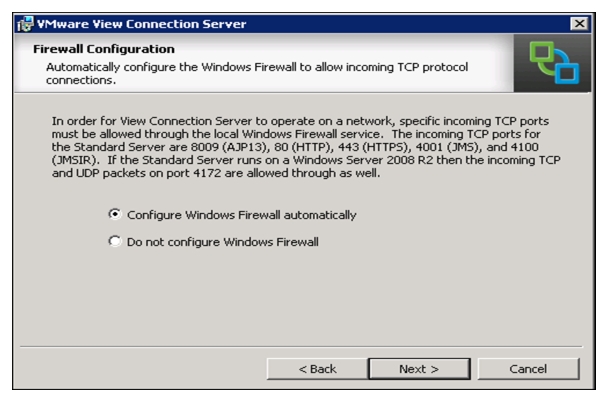
Task: Click the horizontal separator line above the buttons
Action: pyautogui.click(x=301, y=346)
